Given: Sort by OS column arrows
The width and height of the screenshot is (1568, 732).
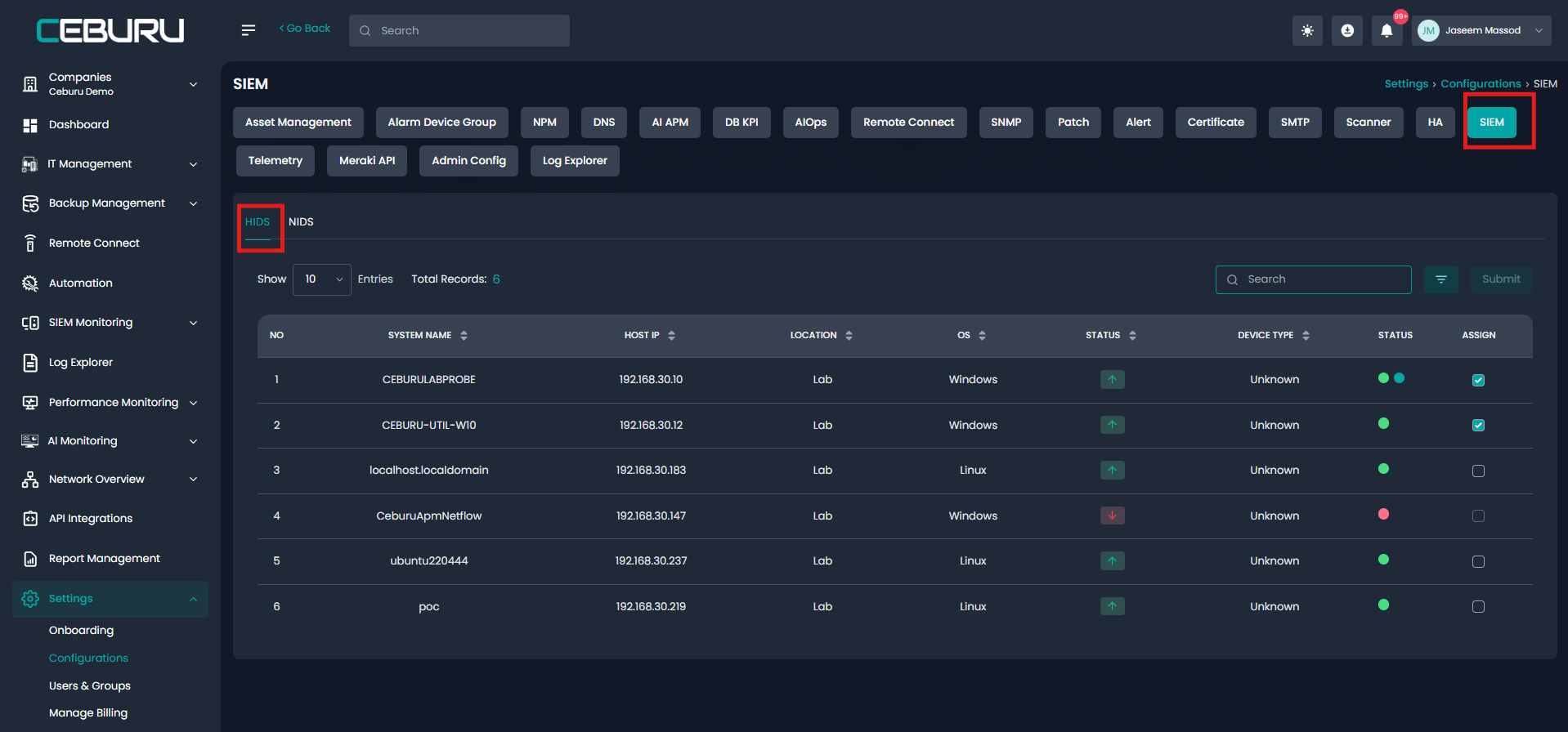Looking at the screenshot, I should click(x=982, y=336).
